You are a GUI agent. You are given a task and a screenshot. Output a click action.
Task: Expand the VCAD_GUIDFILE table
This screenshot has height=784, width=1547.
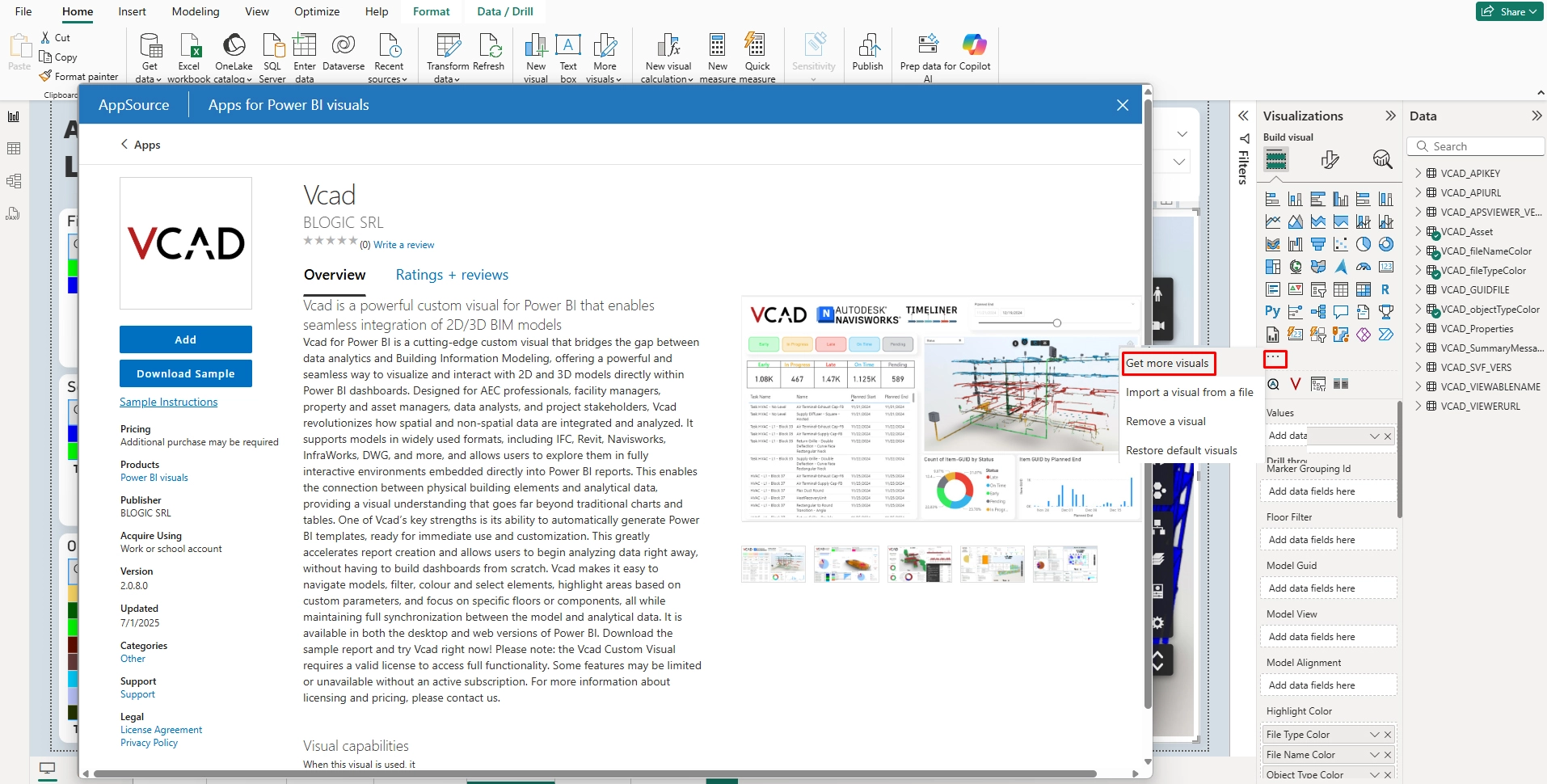click(1418, 289)
